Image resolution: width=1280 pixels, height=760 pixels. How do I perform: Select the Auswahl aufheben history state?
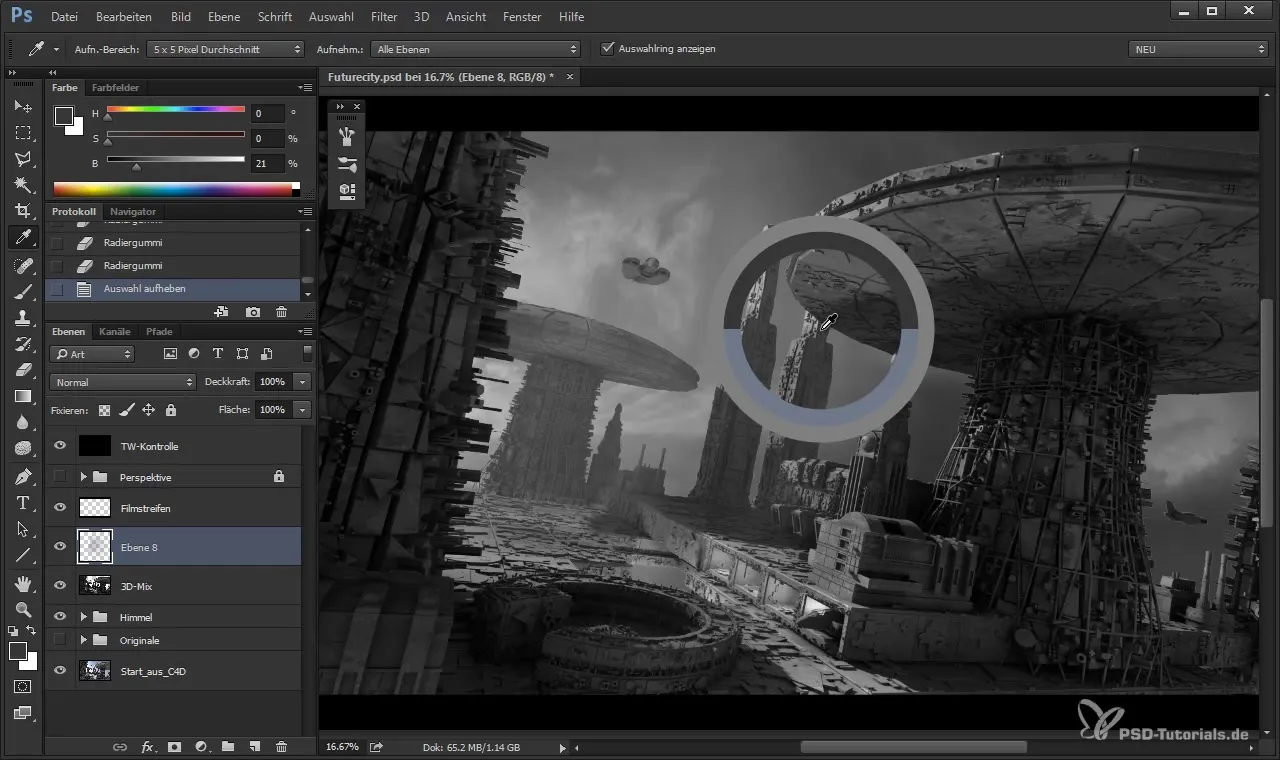173,289
